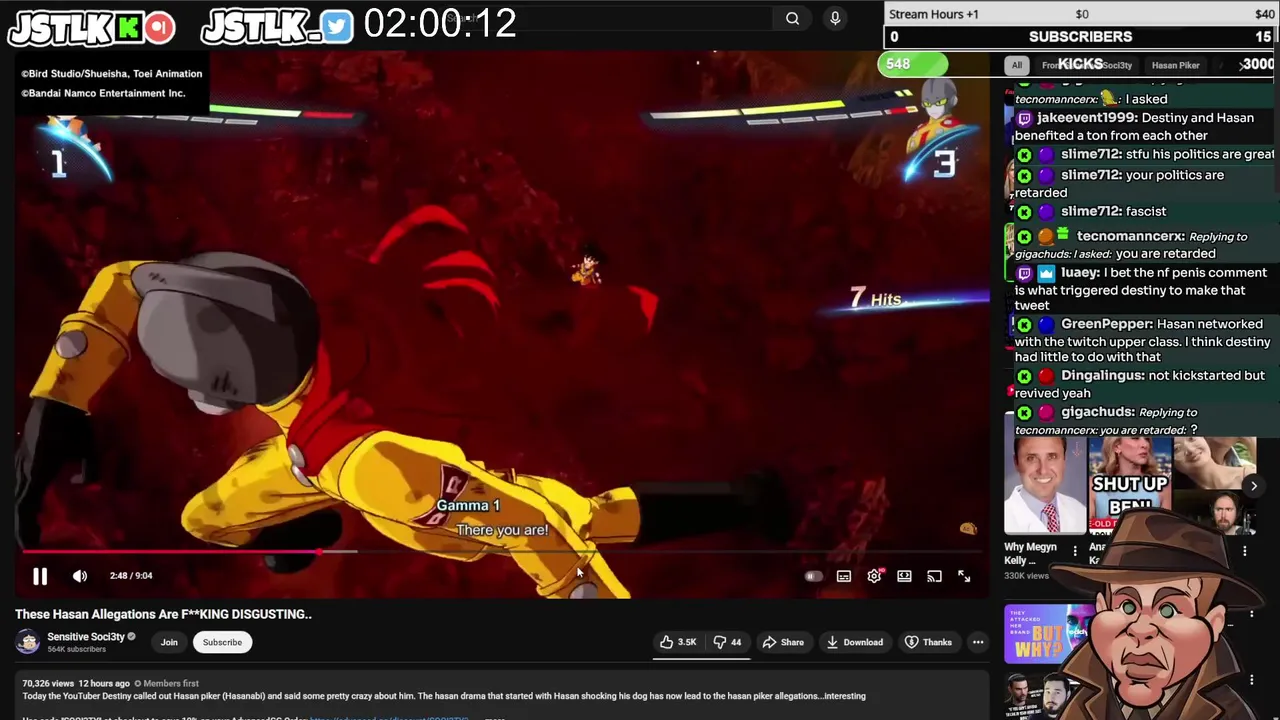Viewport: 1280px width, 720px height.
Task: Open options for the BUT WHY video
Action: tap(1251, 613)
